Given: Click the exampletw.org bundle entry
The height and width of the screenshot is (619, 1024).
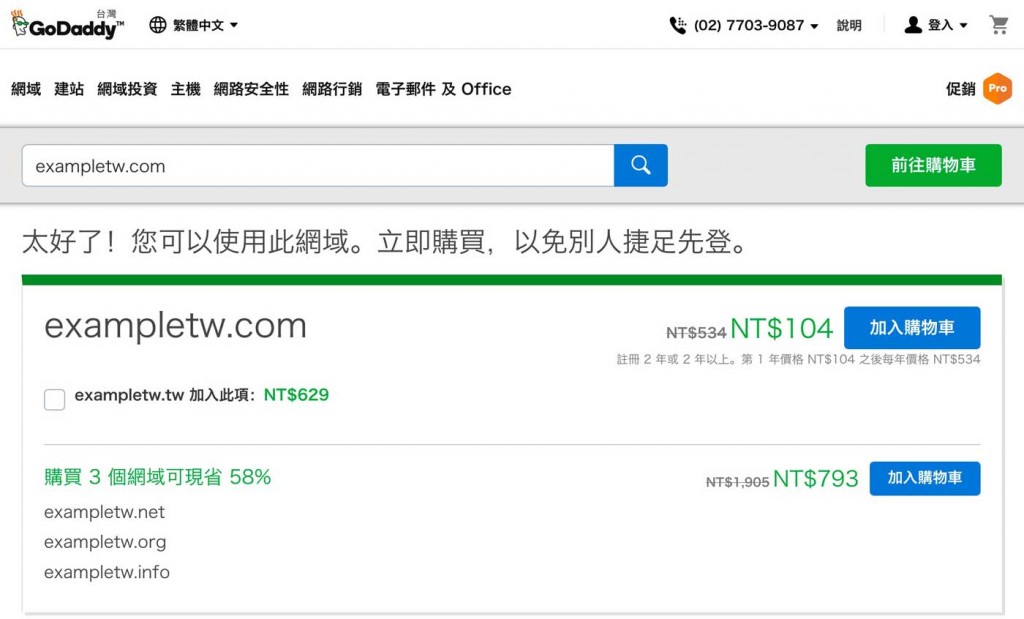Looking at the screenshot, I should pyautogui.click(x=105, y=542).
